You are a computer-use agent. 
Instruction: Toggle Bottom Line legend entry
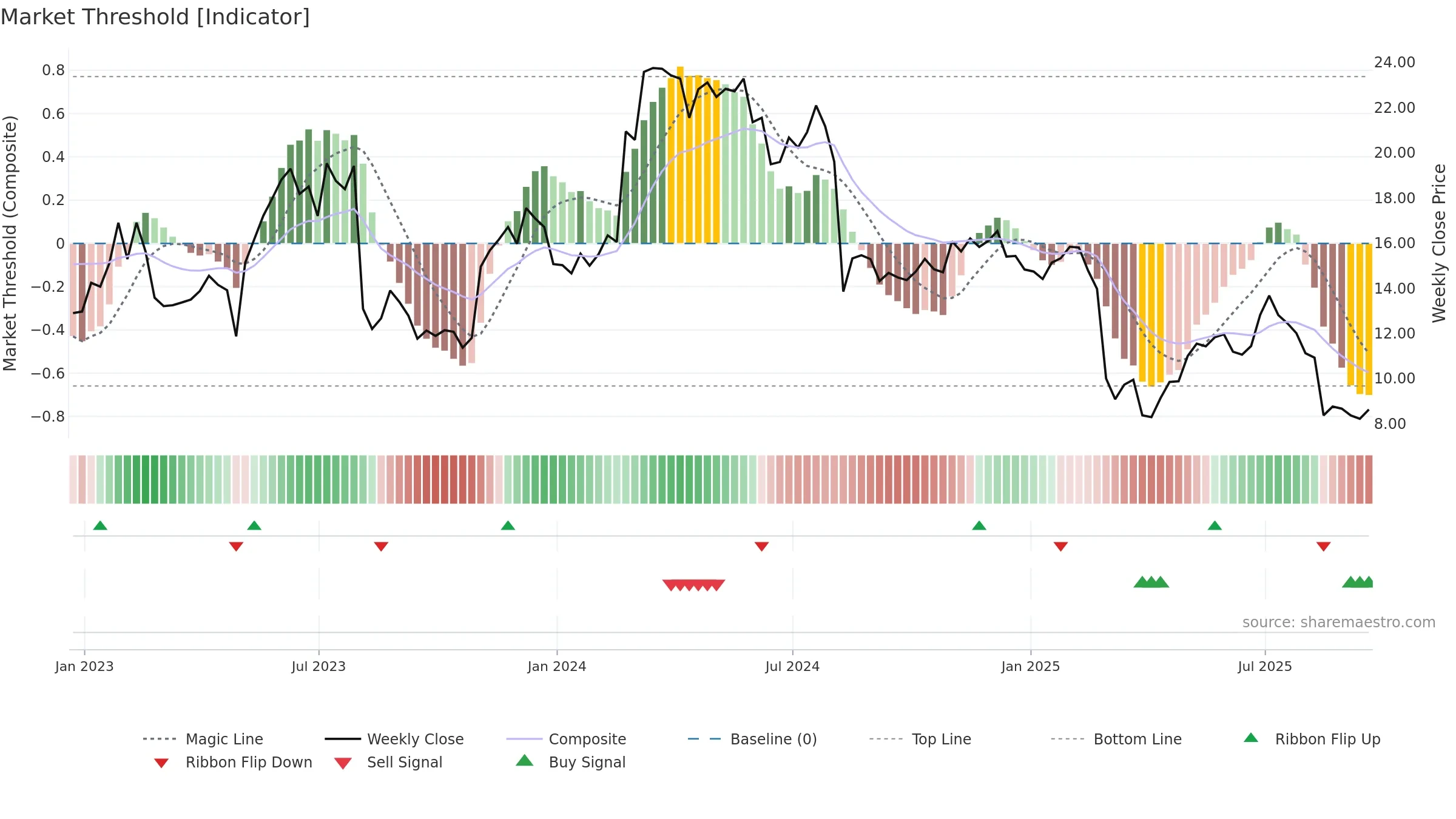click(x=1116, y=739)
